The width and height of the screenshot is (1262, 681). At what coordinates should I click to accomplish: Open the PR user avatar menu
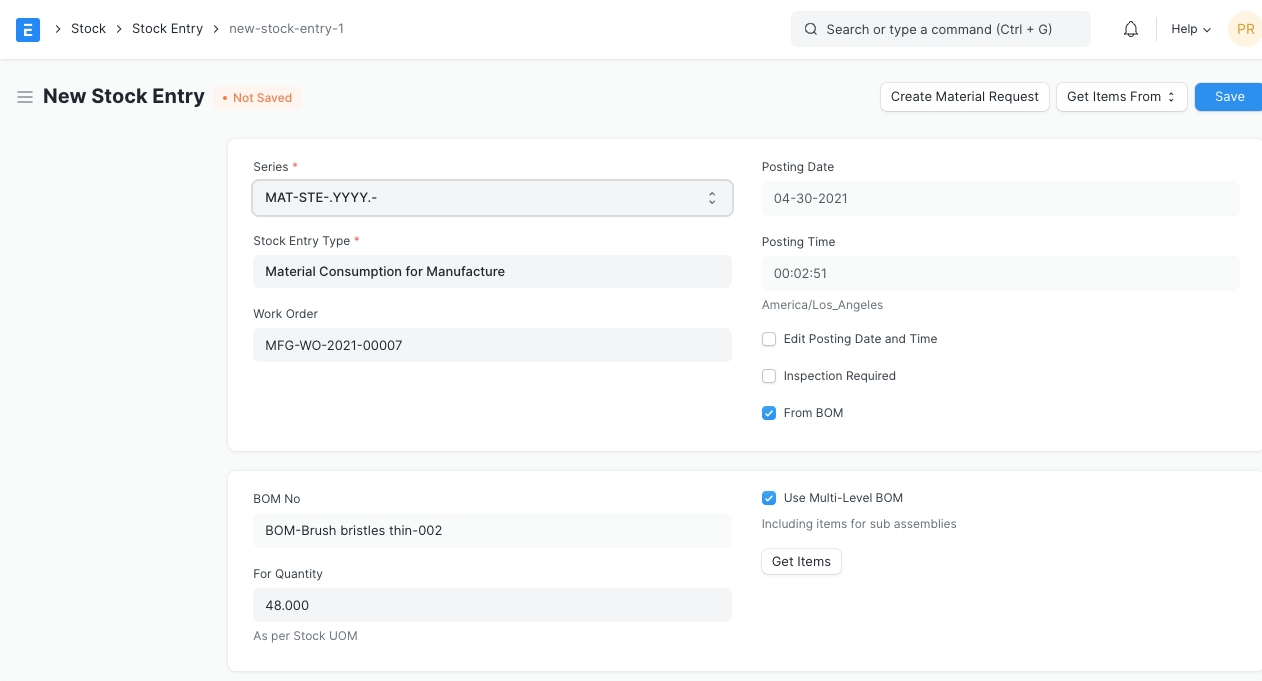[1244, 29]
